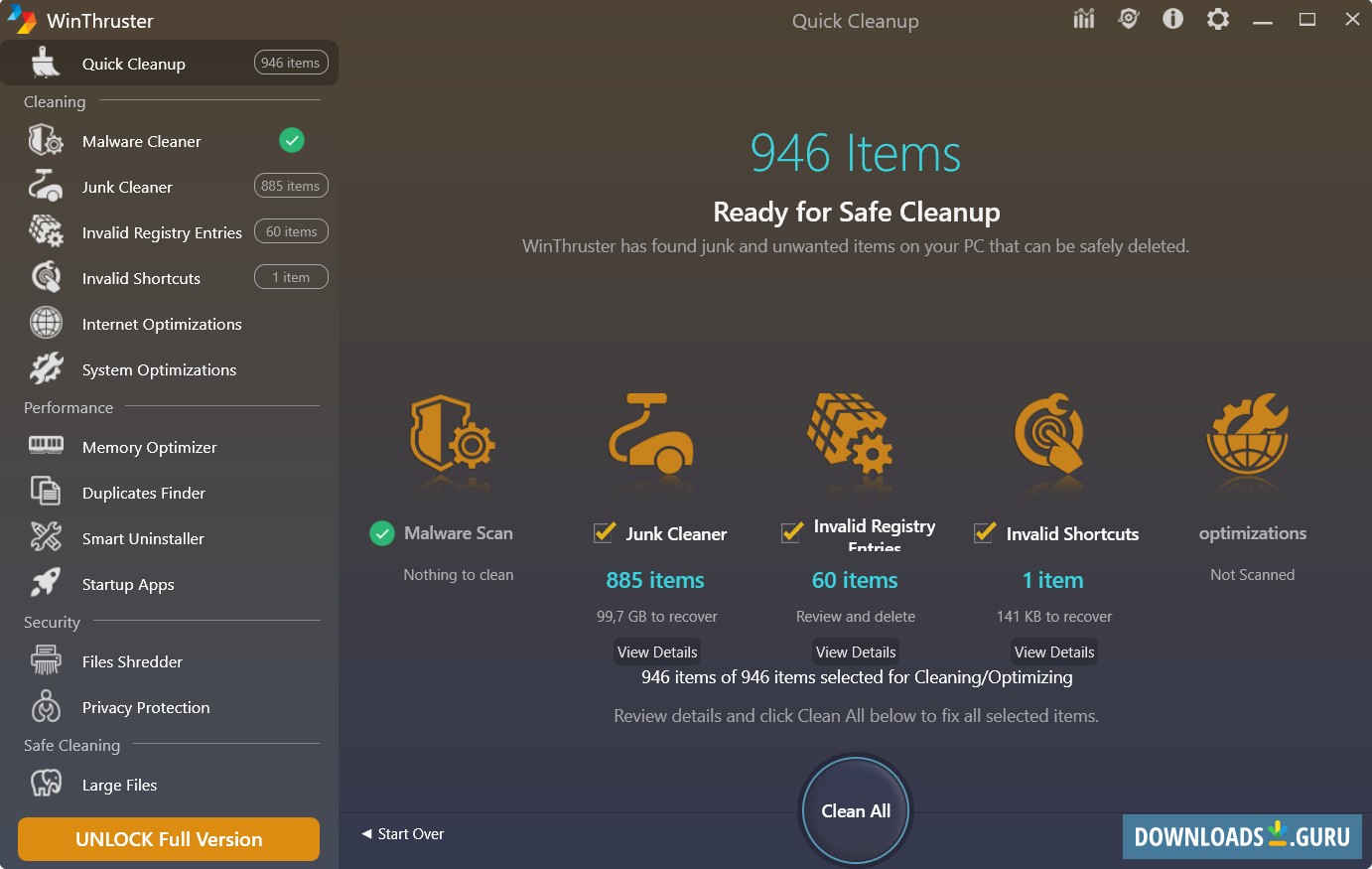Click the WinThruster logo in title bar
The image size is (1372, 869).
coord(22,20)
